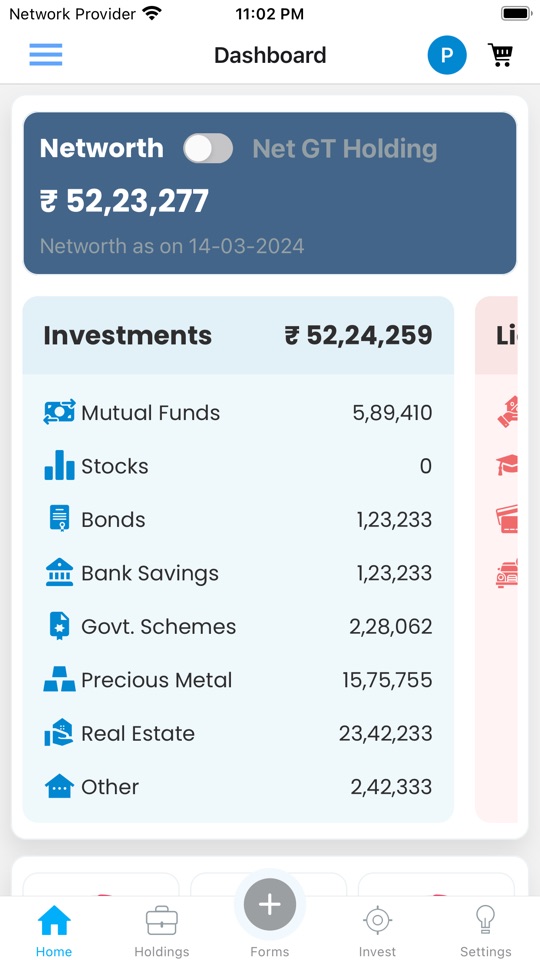Click the Other home icon
Viewport: 540px width, 960px height.
(59, 786)
